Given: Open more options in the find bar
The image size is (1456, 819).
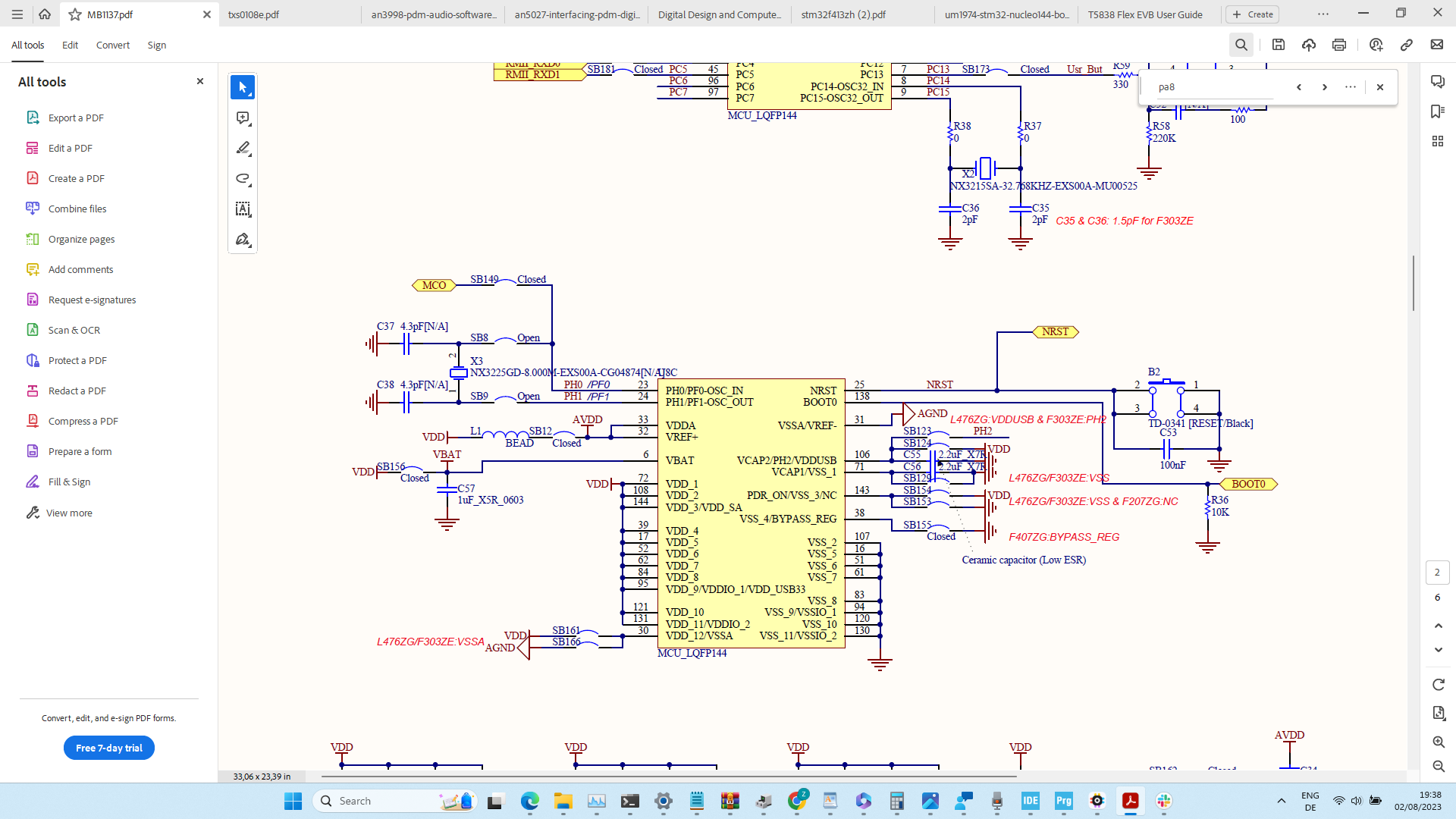Looking at the screenshot, I should (x=1351, y=87).
